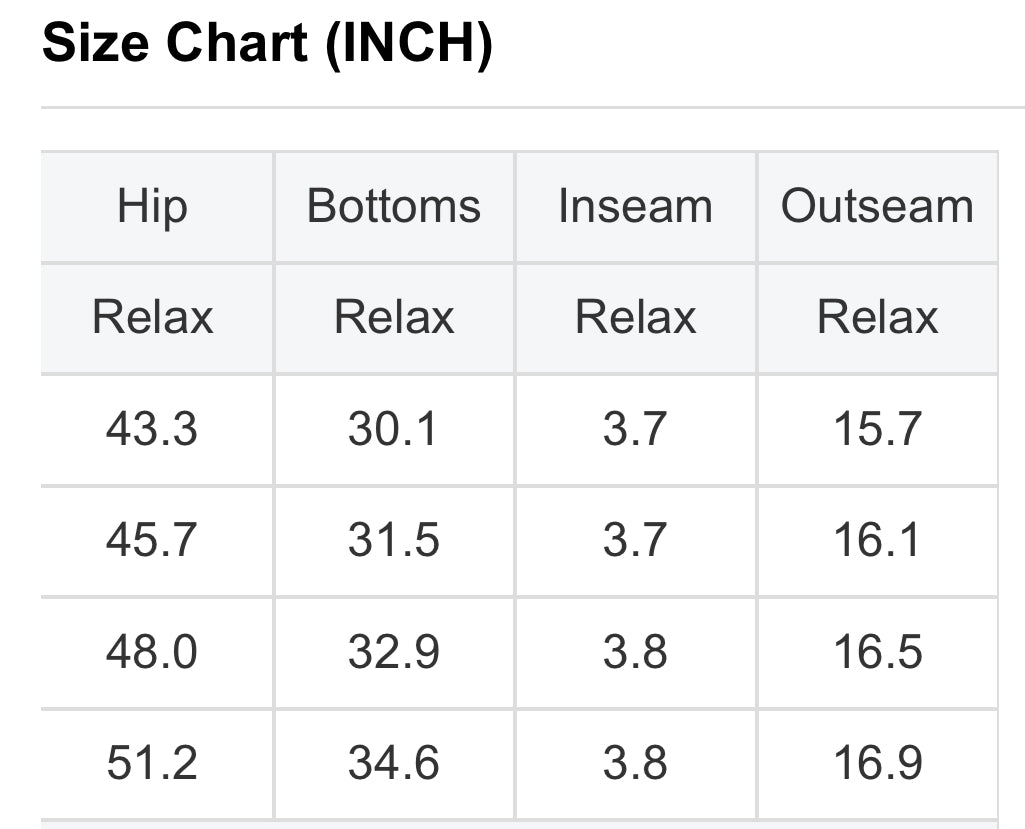Select the 16.5 outseam value cell
1025x829 pixels.
coord(877,652)
